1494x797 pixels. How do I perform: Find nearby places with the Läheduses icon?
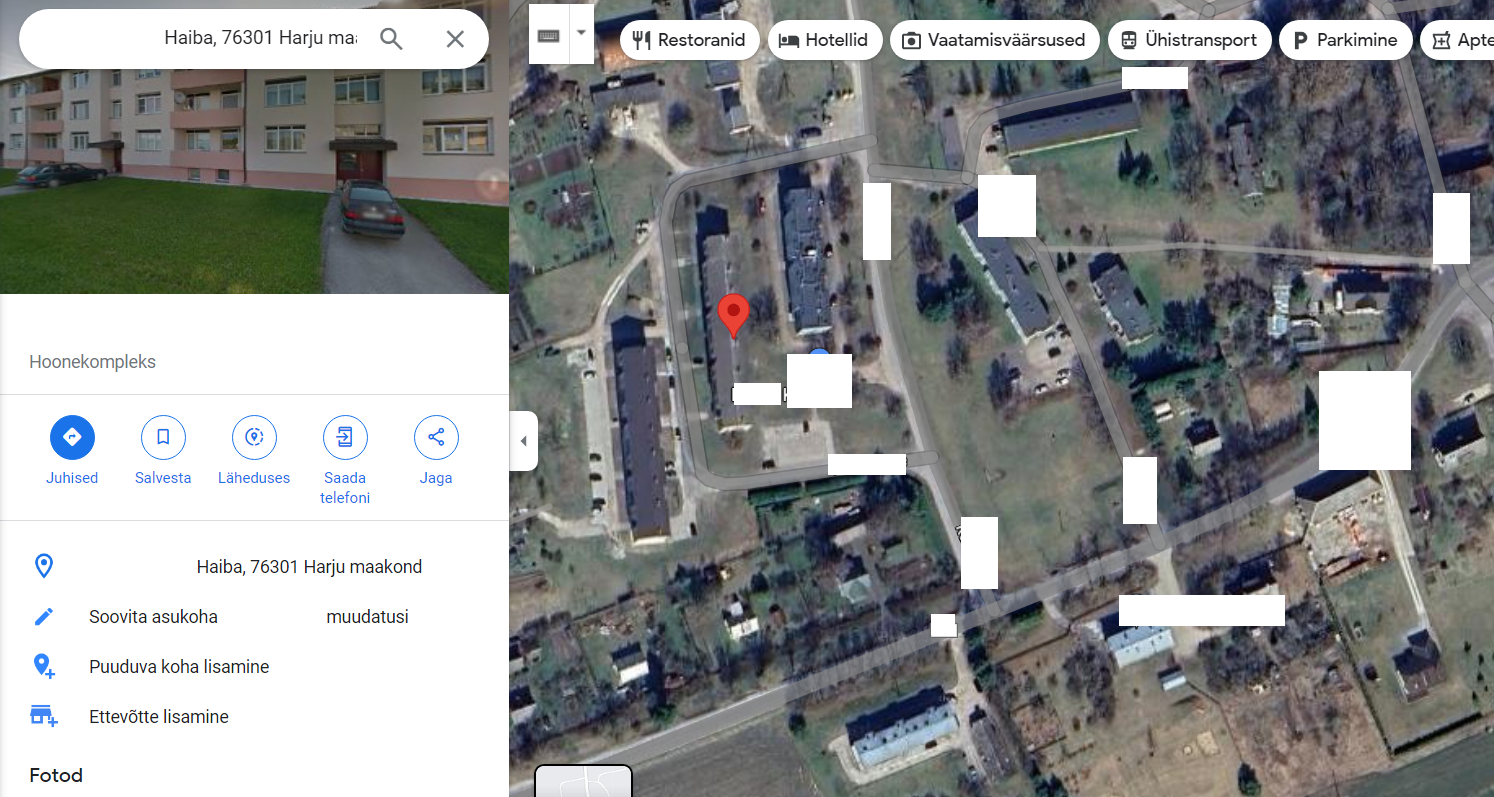pyautogui.click(x=254, y=437)
